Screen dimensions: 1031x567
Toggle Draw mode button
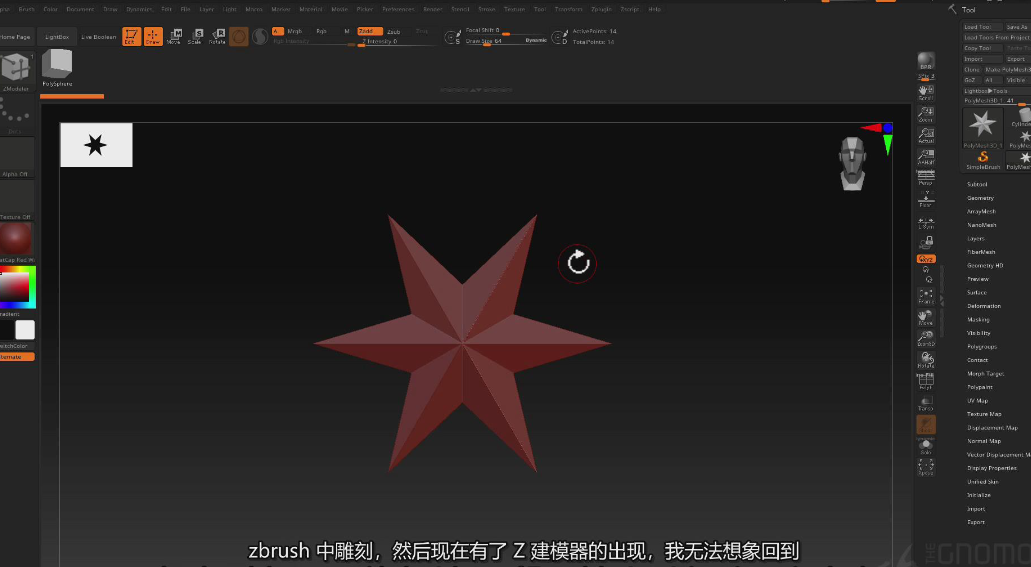pos(153,36)
